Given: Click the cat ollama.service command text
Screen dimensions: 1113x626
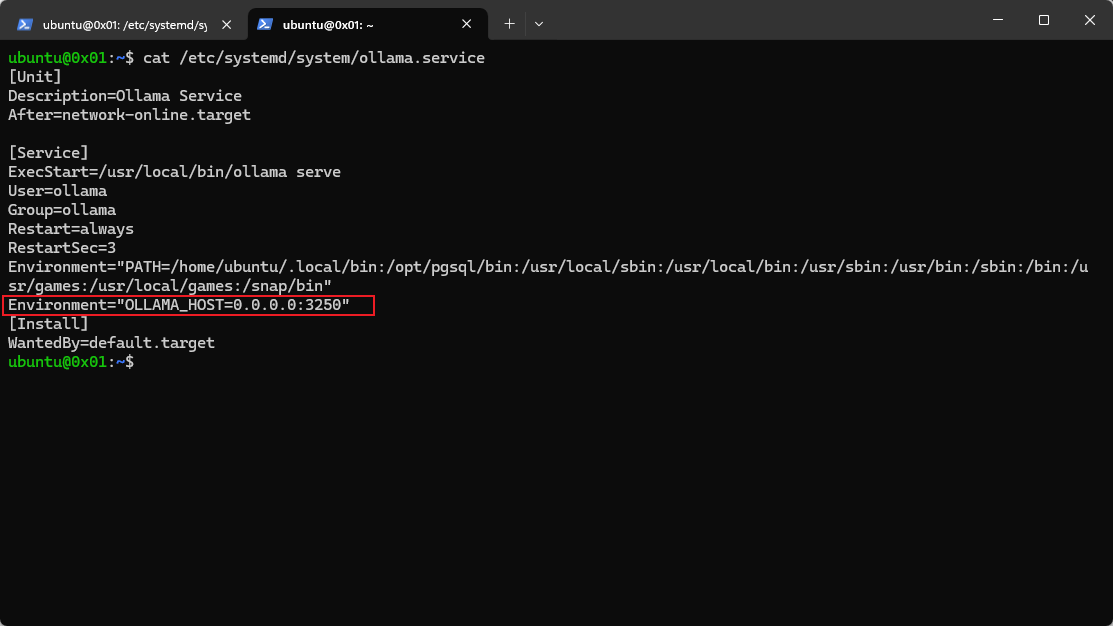Looking at the screenshot, I should (x=314, y=58).
